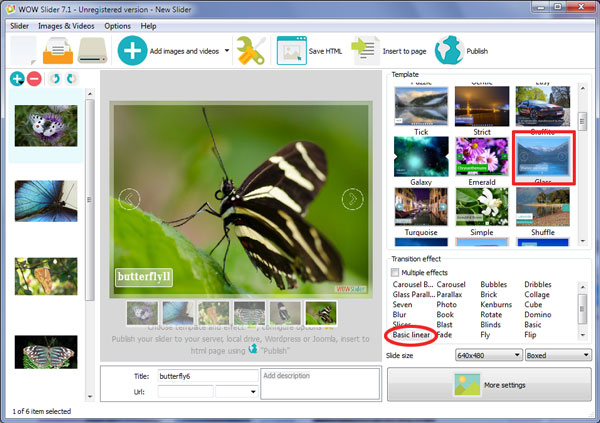Select the blue butterfly image in list
Viewport: 600px width, 423px height.
click(46, 201)
